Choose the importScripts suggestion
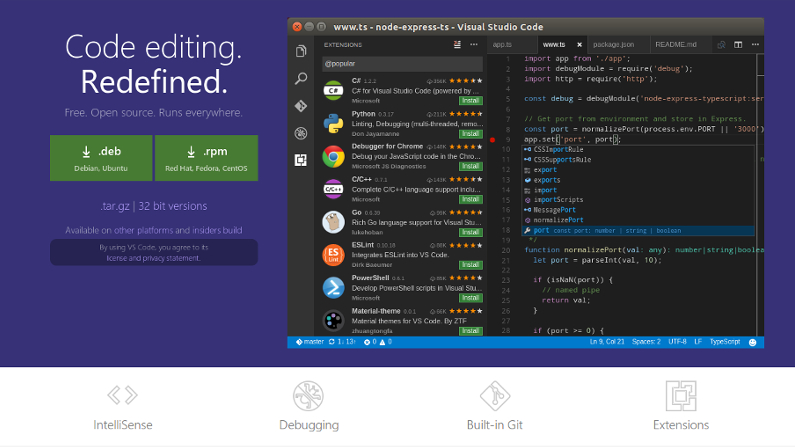 tap(638, 200)
